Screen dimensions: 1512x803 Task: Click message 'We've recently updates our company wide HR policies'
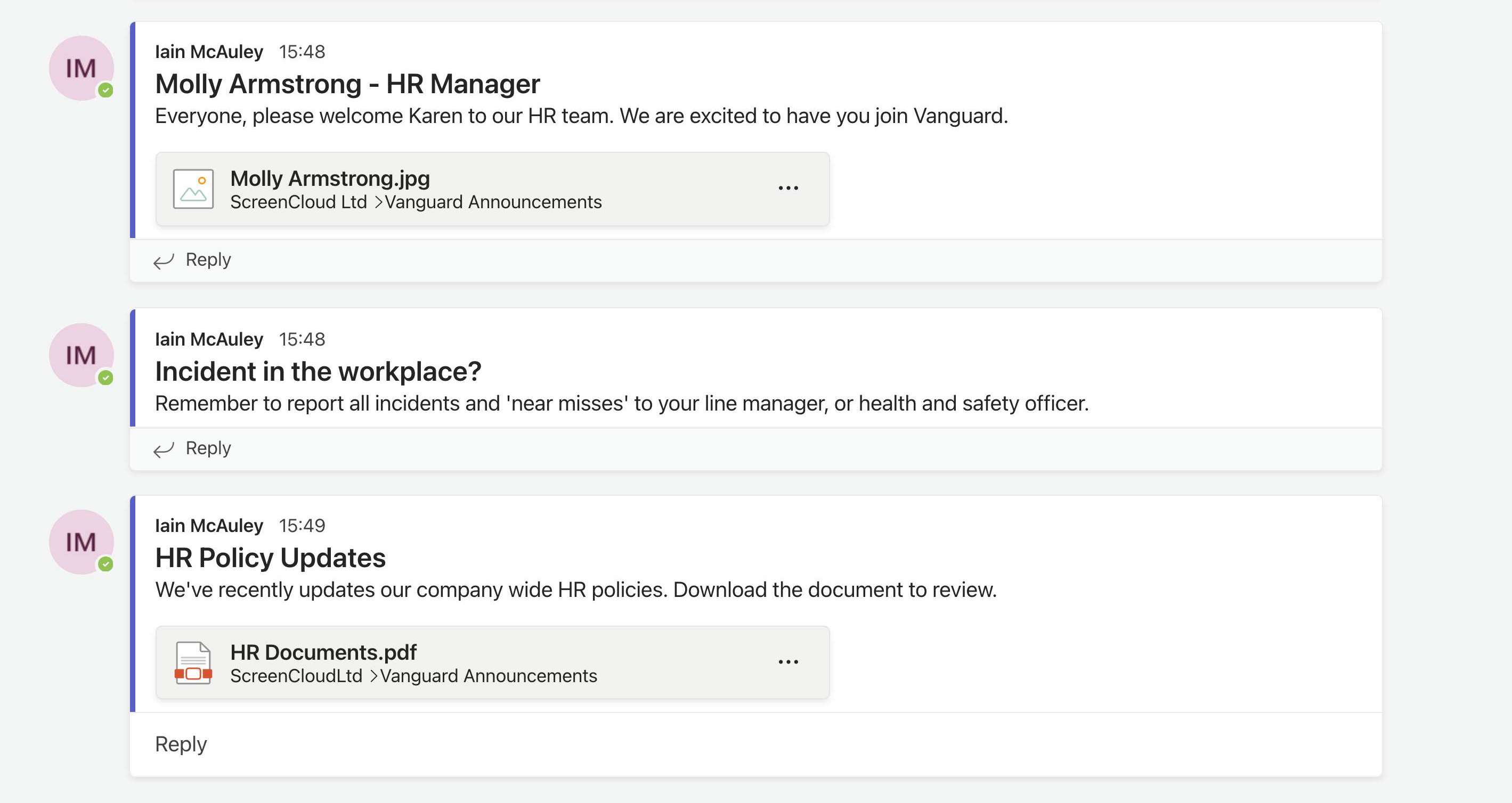coord(576,590)
